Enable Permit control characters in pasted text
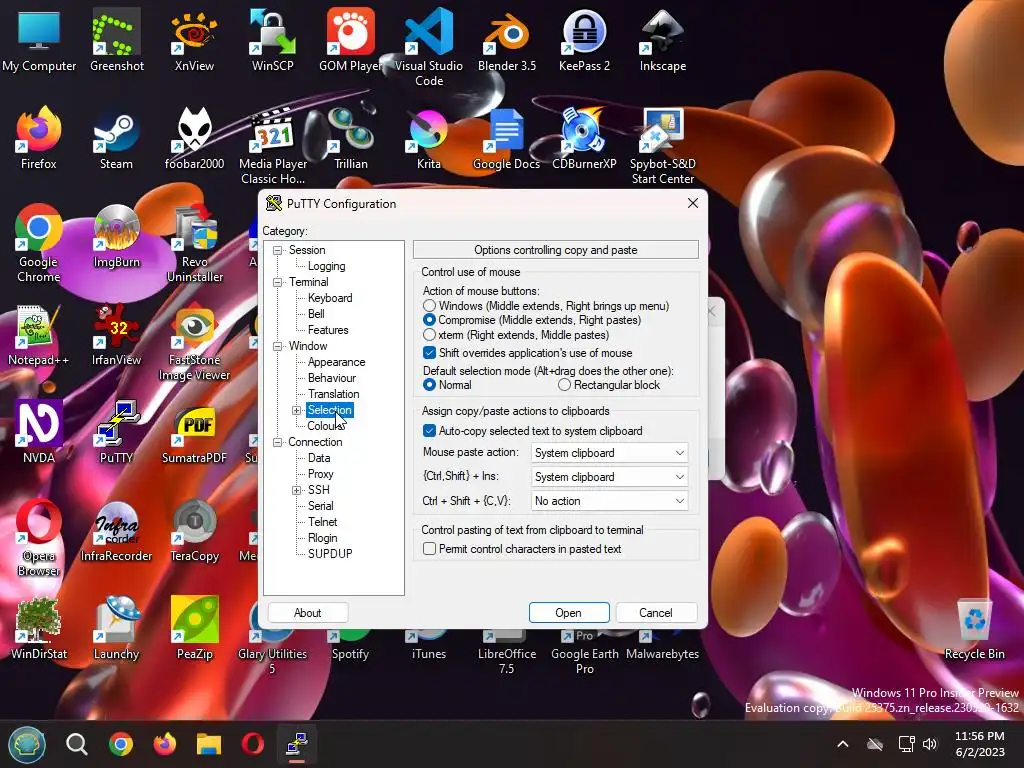1024x768 pixels. (x=522, y=549)
